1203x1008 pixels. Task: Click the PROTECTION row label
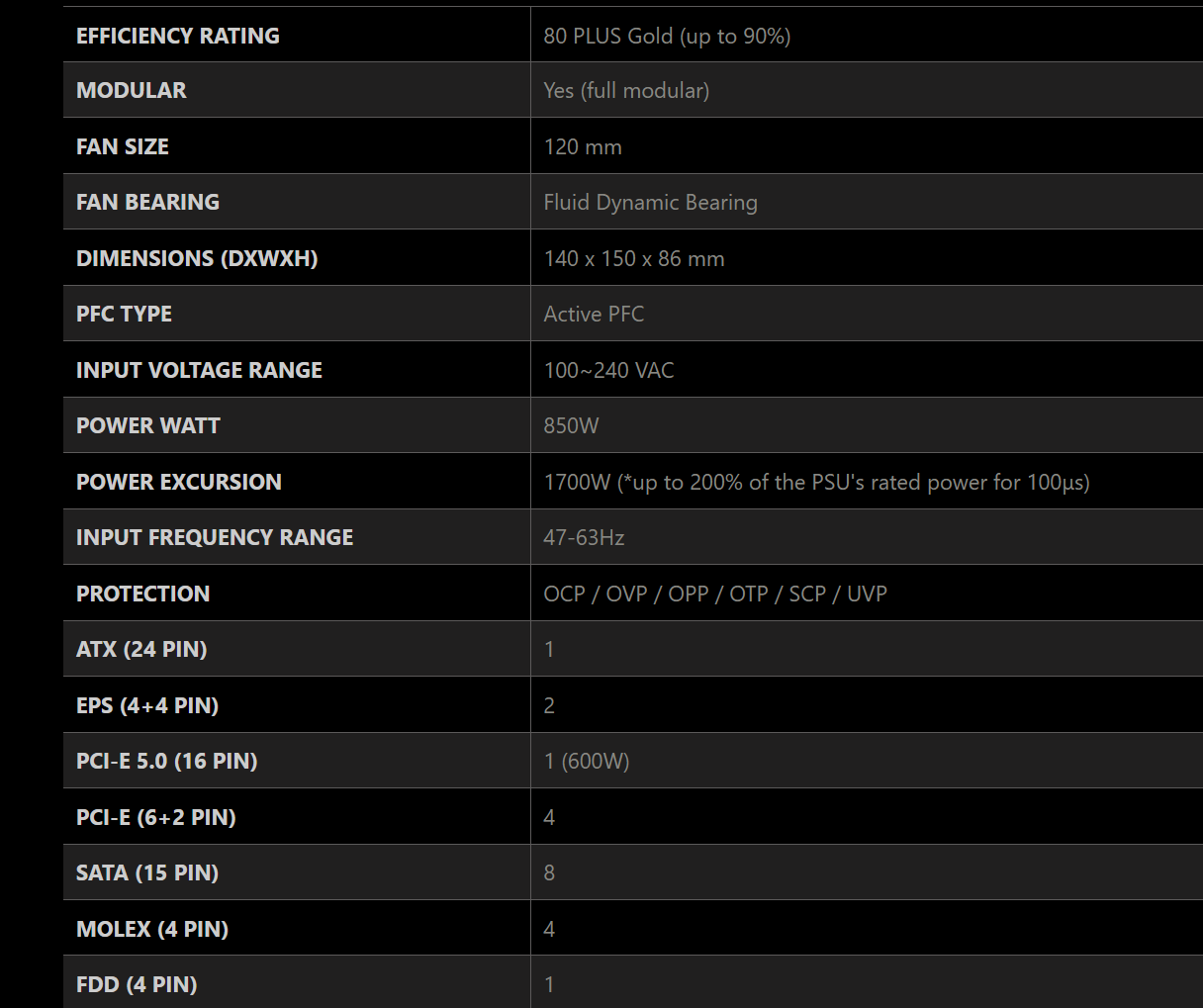142,594
